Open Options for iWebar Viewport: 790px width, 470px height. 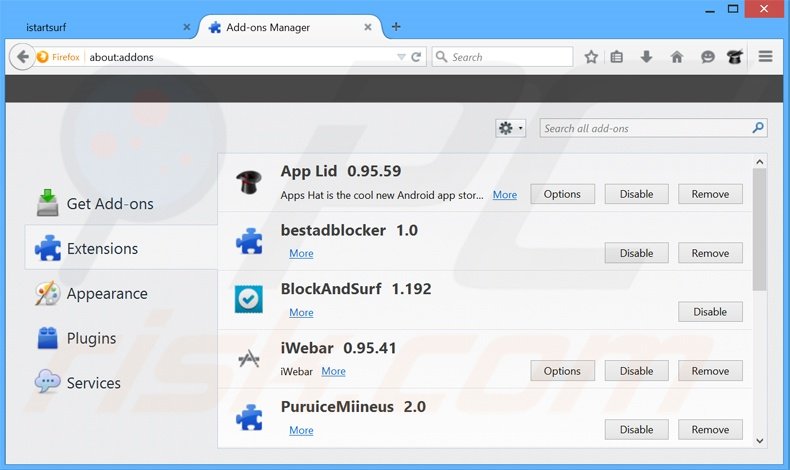click(562, 371)
